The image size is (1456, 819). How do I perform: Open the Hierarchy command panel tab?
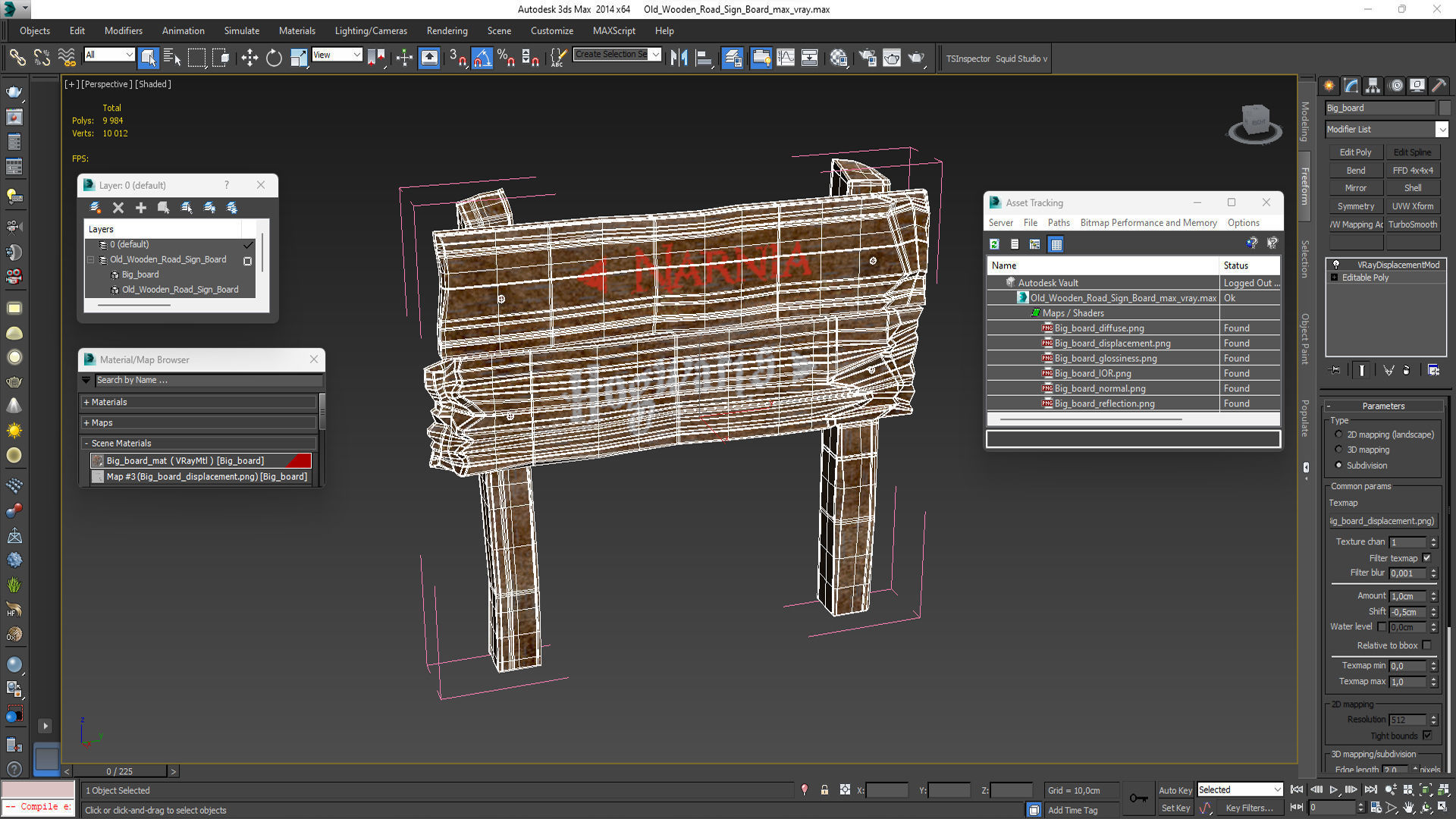(x=1373, y=86)
